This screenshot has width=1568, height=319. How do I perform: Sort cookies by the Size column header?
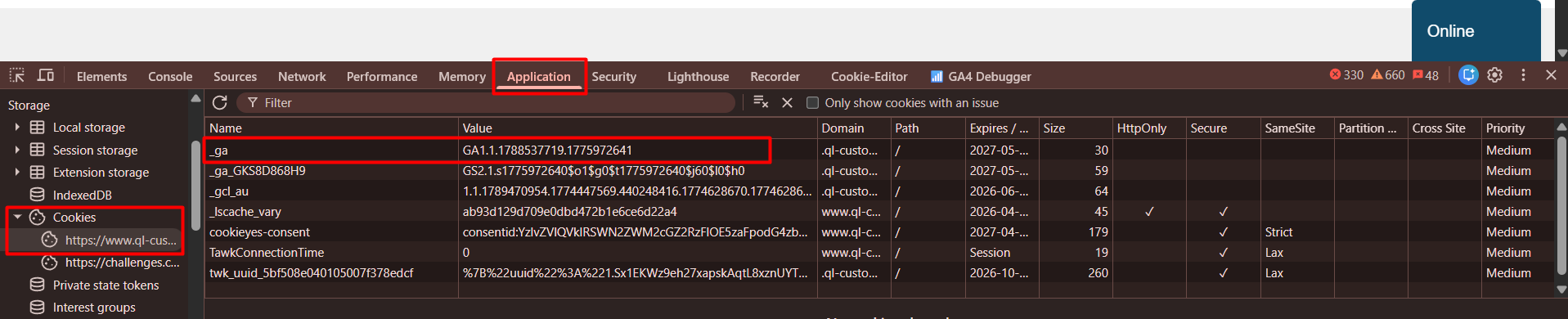coord(1075,128)
